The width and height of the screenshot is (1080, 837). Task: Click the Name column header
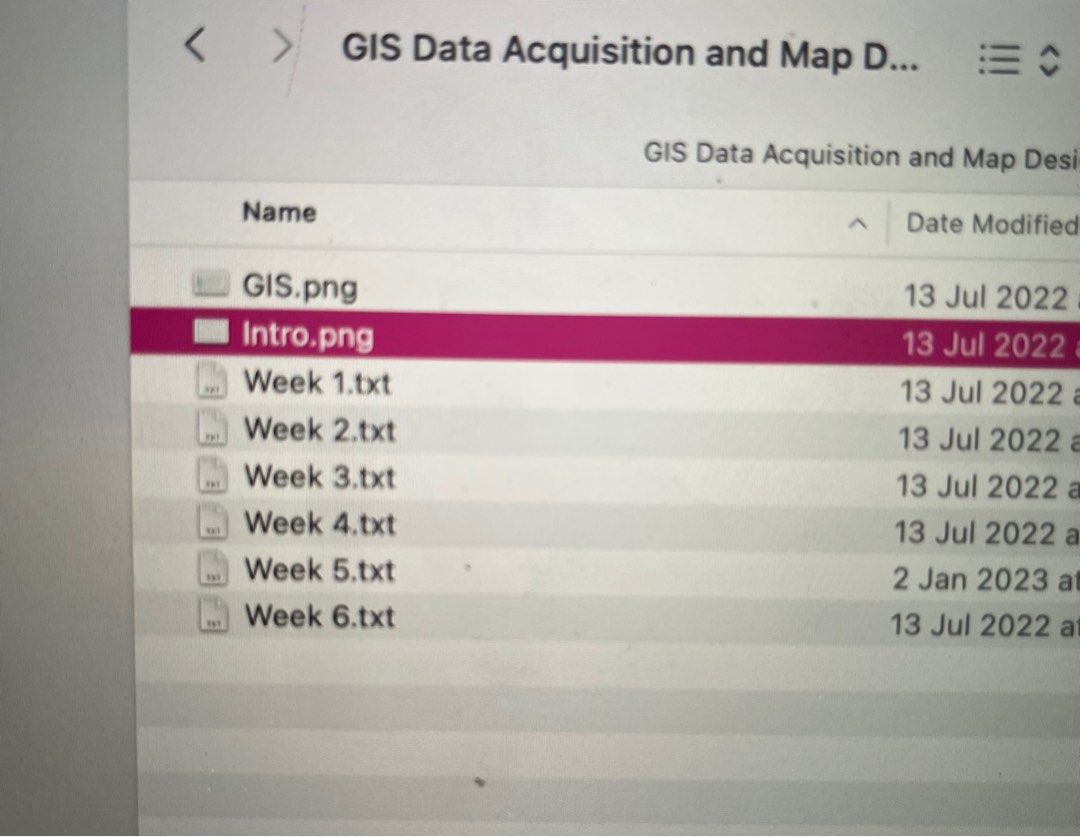pyautogui.click(x=278, y=212)
